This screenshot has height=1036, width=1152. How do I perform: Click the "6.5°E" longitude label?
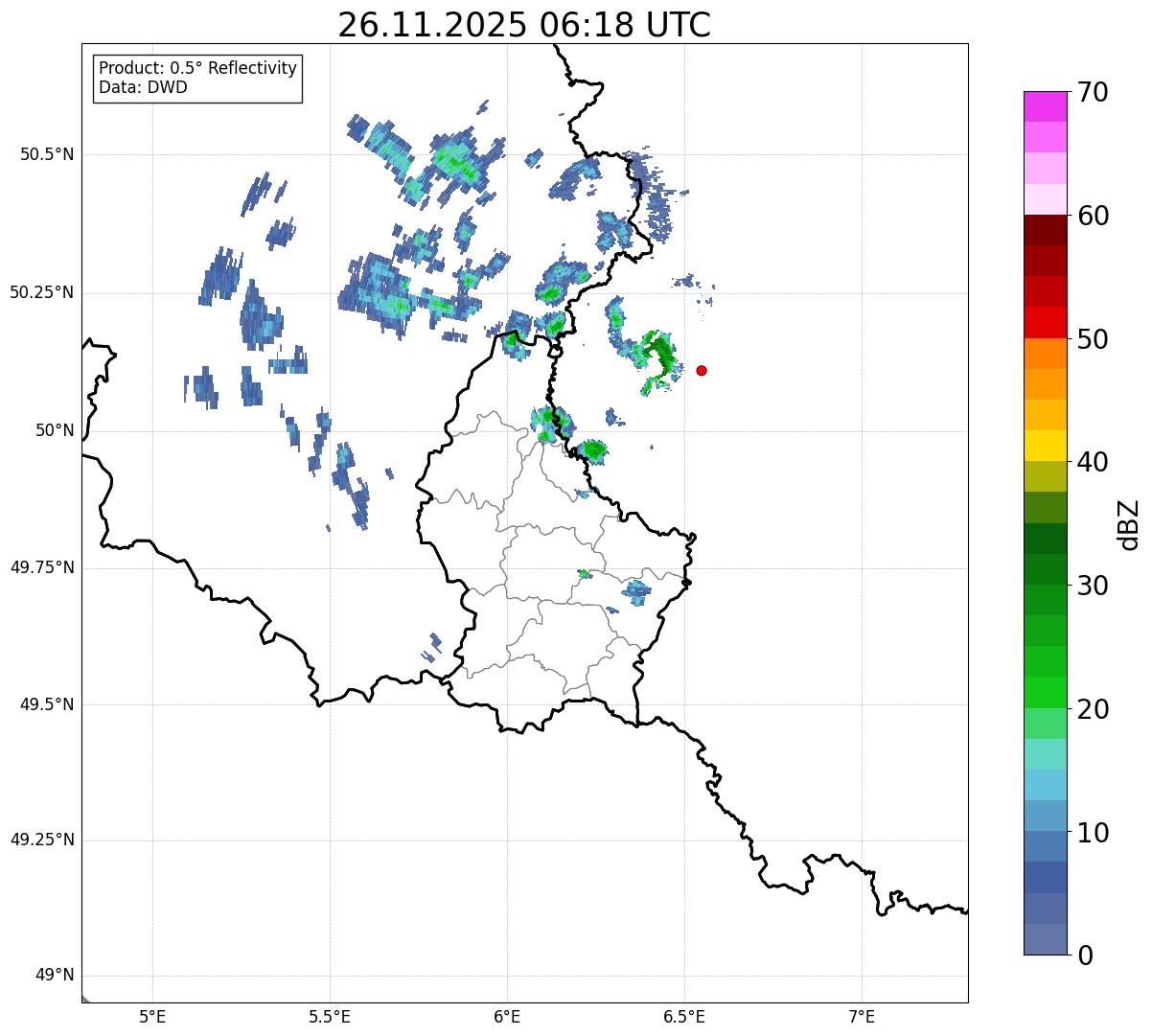(684, 1016)
